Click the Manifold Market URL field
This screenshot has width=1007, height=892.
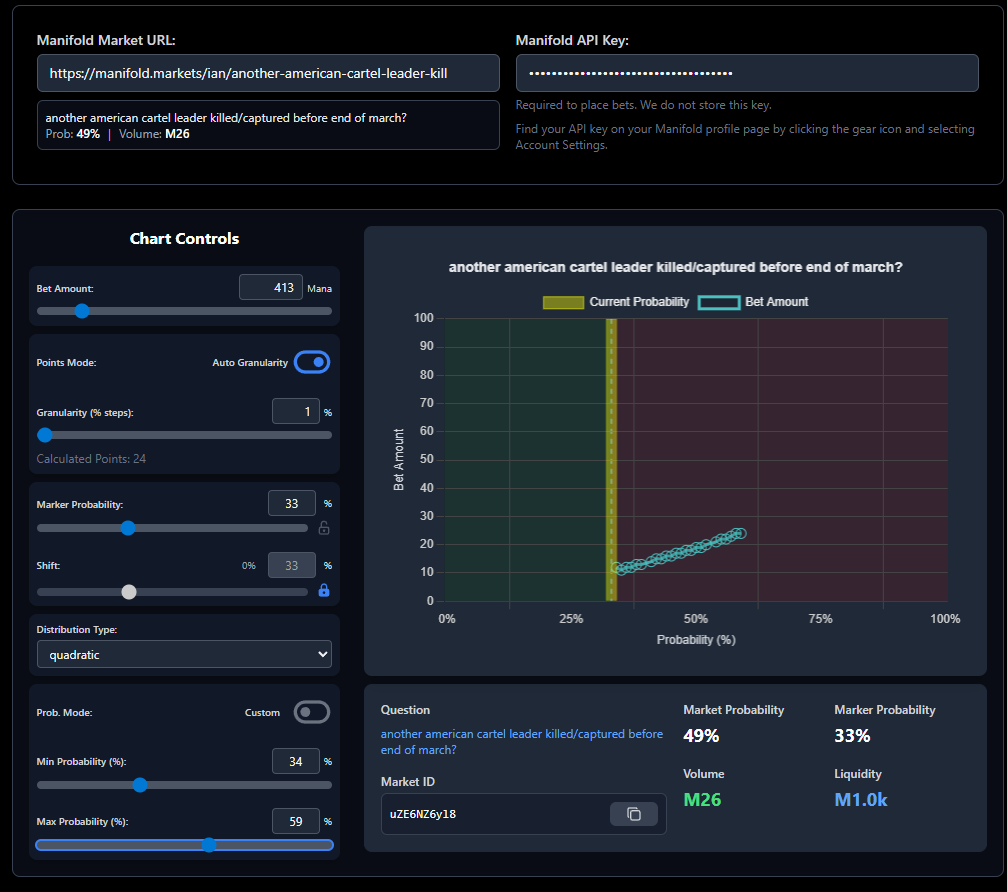coord(268,73)
